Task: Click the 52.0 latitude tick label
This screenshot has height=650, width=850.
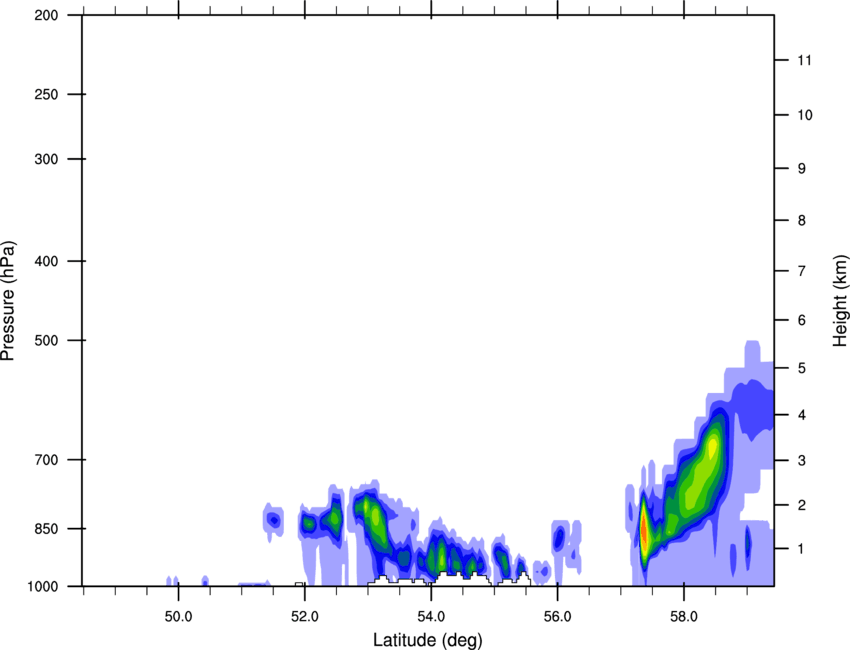Action: [x=305, y=612]
